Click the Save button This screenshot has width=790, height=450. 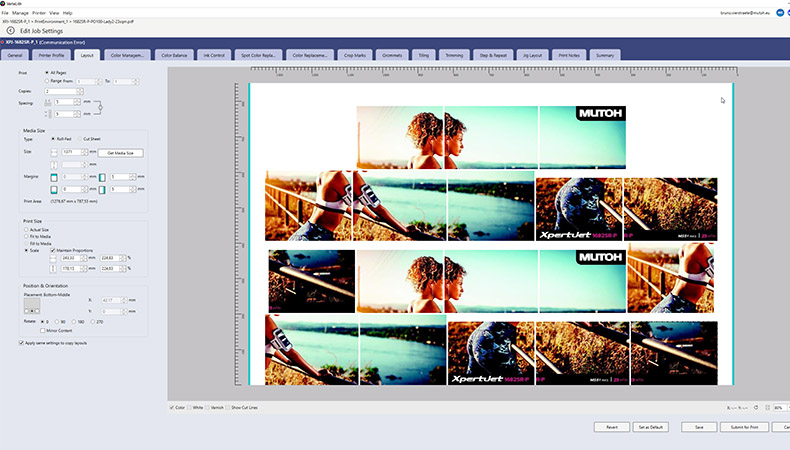(699, 427)
